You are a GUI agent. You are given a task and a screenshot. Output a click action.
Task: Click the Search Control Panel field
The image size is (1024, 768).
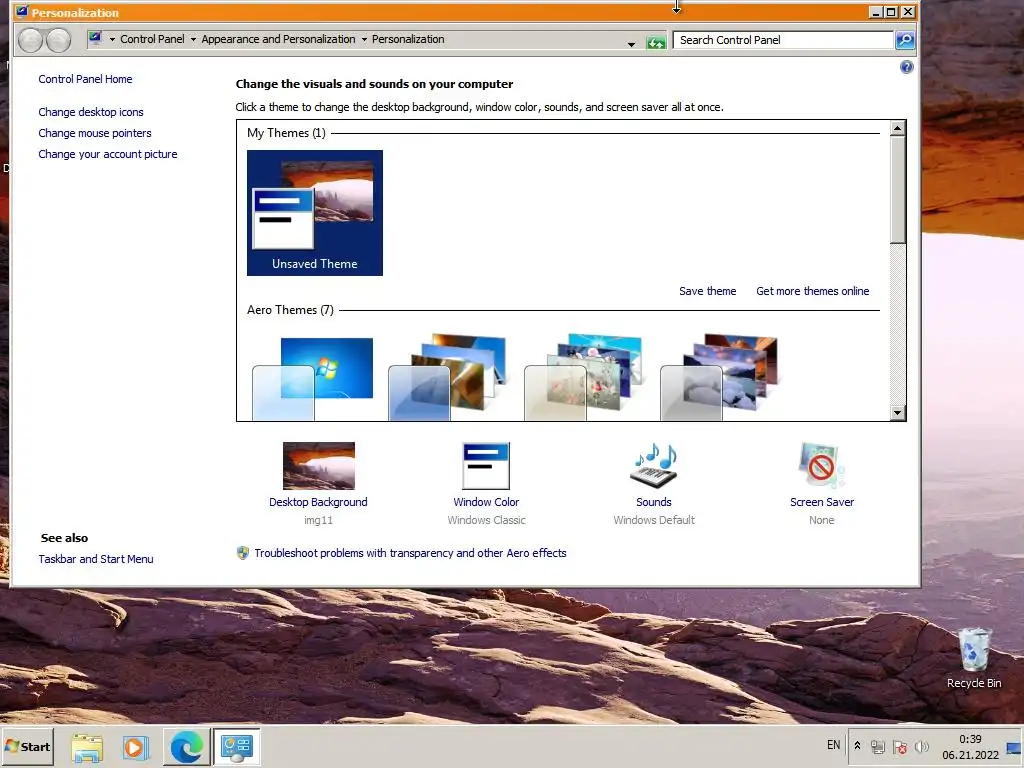782,40
